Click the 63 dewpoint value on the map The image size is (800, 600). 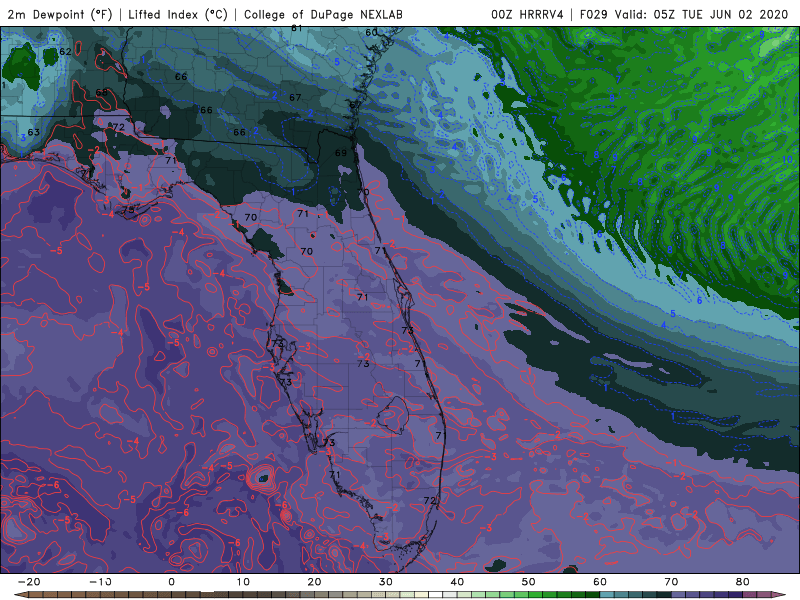[x=34, y=132]
